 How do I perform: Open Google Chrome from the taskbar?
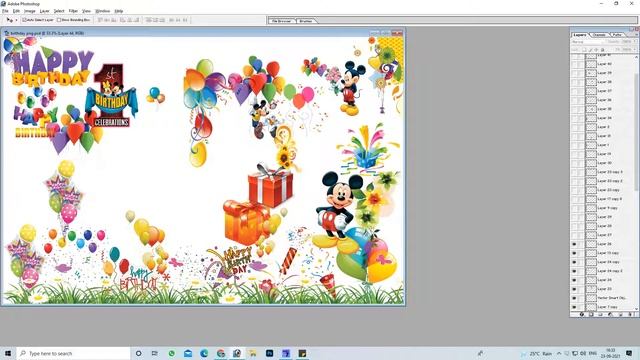220,353
